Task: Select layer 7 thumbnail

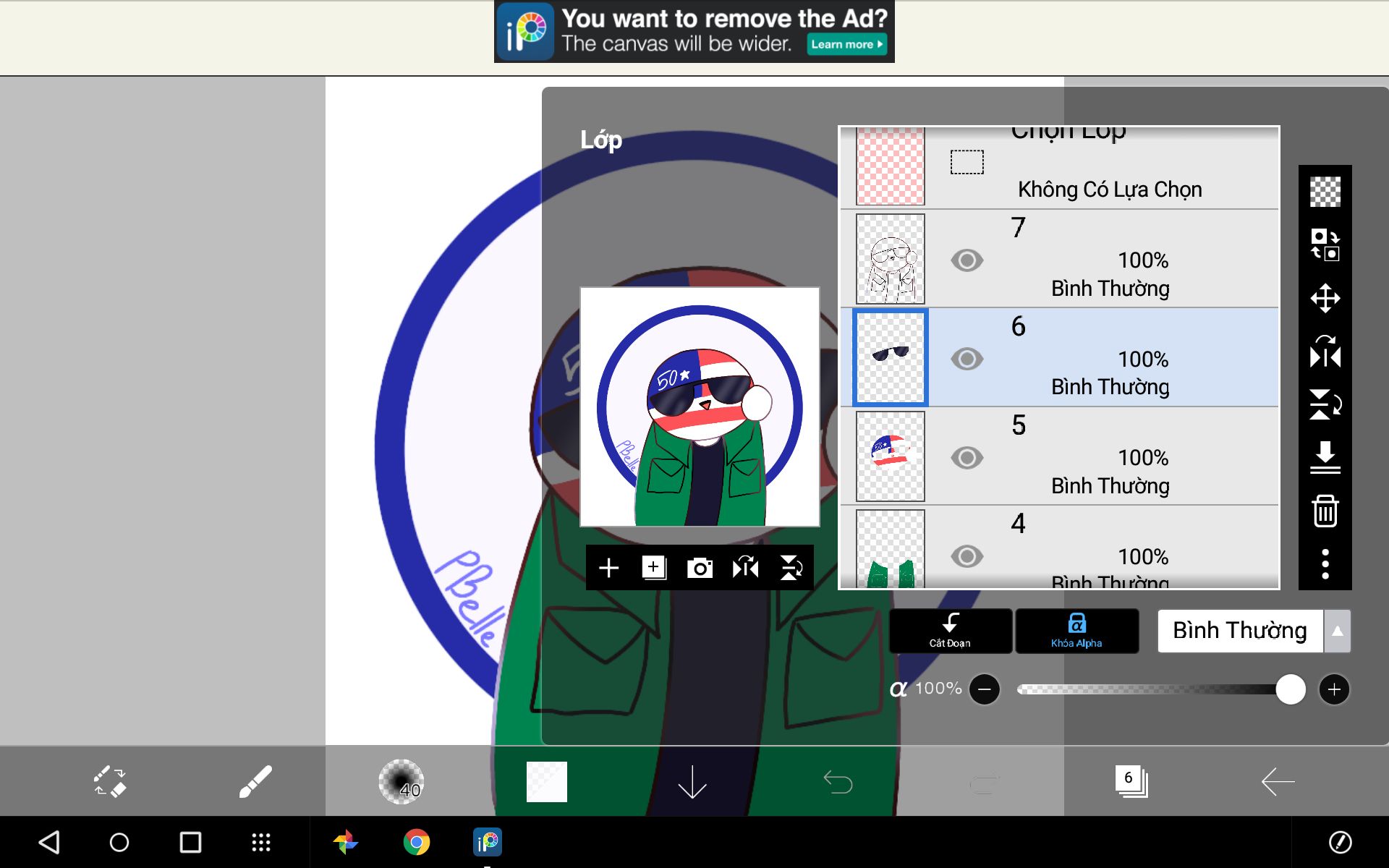Action: click(891, 259)
